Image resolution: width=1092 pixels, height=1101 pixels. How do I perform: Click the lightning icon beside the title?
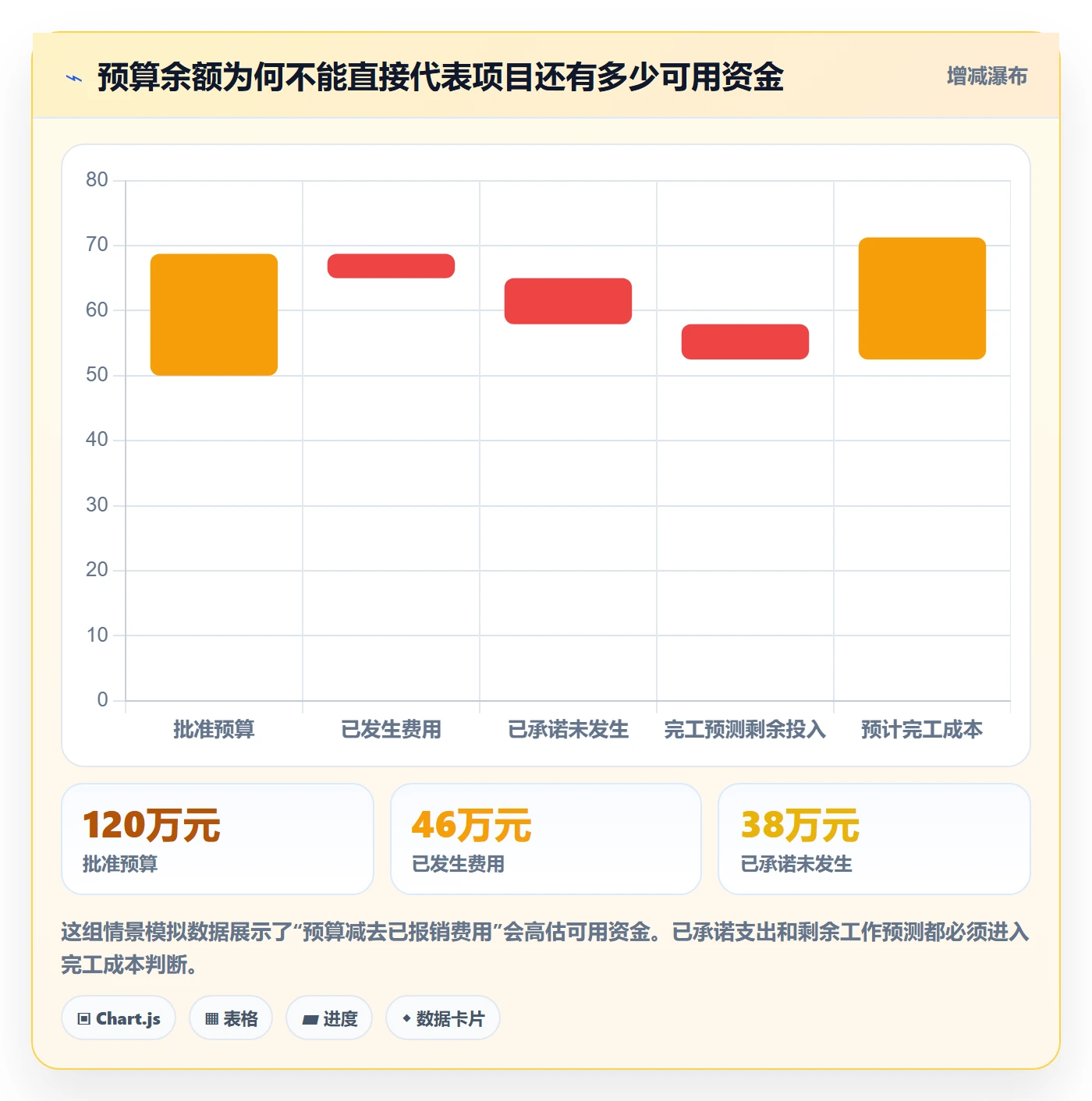(x=74, y=78)
